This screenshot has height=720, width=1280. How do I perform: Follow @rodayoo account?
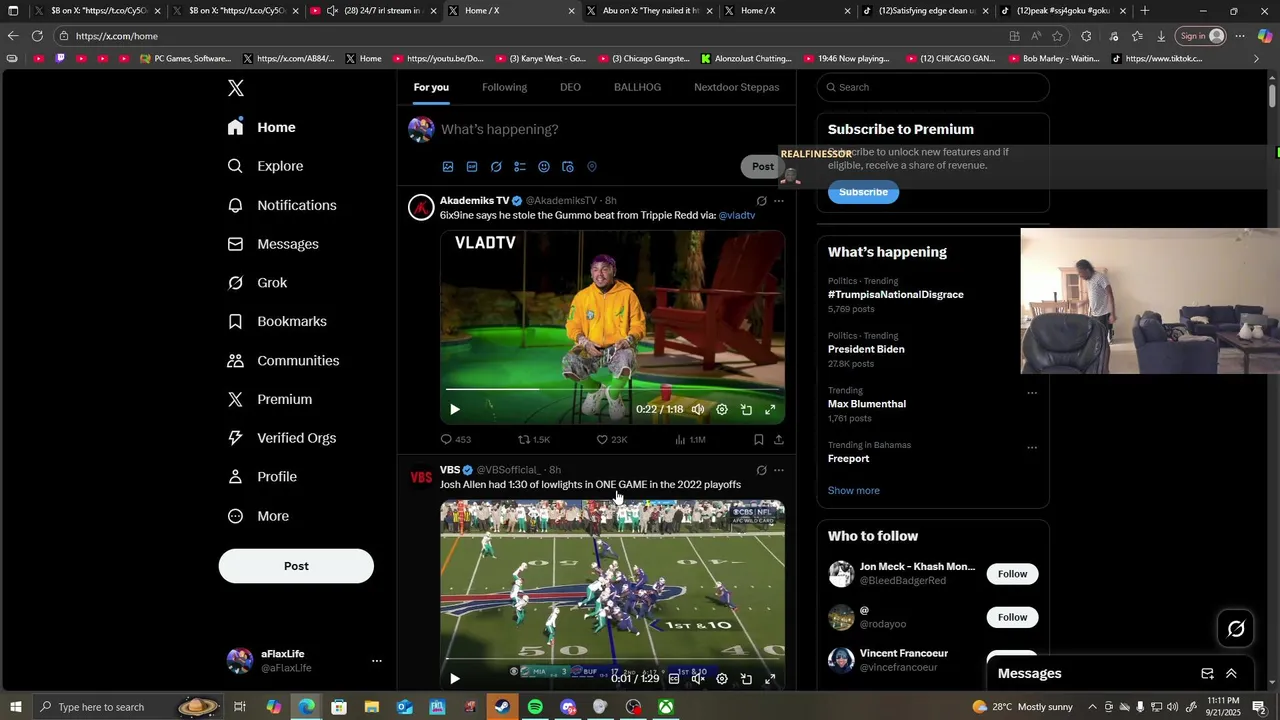(1012, 617)
